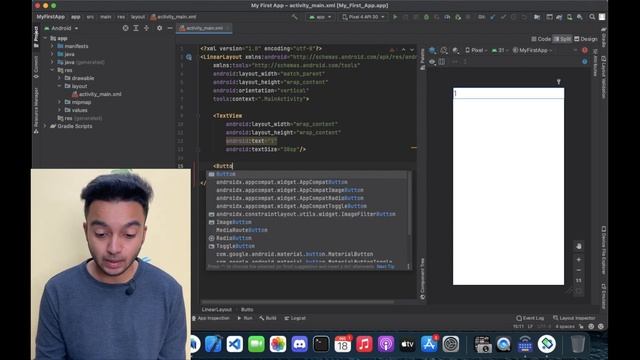The width and height of the screenshot is (640, 360).
Task: Open the Pixel 4 API 30 device dropdown
Action: [x=363, y=17]
